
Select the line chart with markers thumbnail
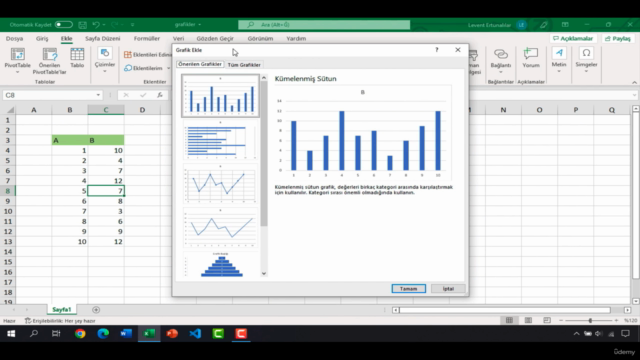point(220,184)
